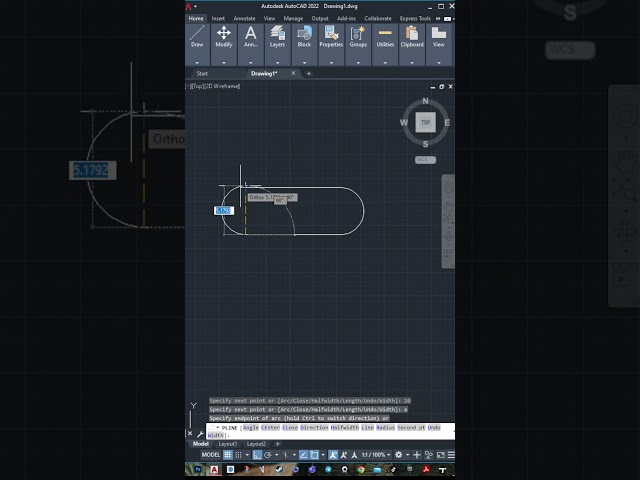Viewport: 640px width, 480px height.
Task: Click MODEL space status button
Action: 211,455
